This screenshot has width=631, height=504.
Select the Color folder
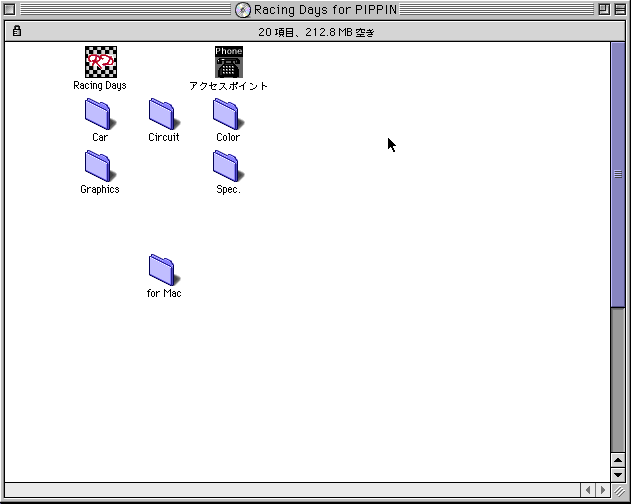(x=228, y=114)
